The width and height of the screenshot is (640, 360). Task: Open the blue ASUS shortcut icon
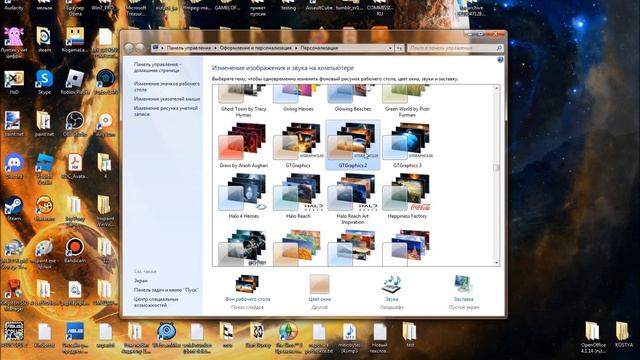74,338
